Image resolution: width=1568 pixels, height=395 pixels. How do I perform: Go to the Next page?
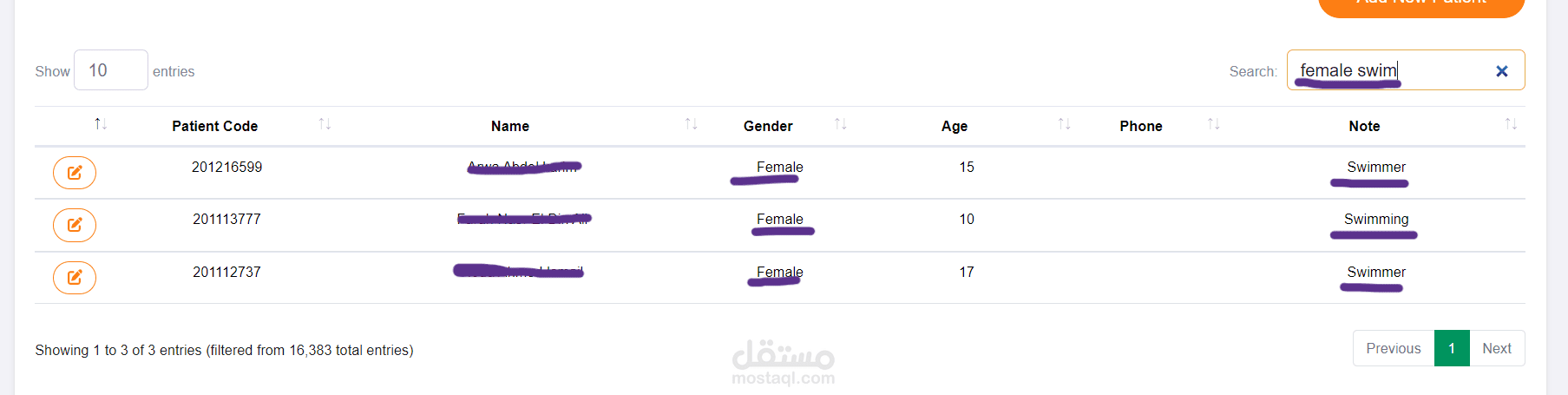(1496, 348)
